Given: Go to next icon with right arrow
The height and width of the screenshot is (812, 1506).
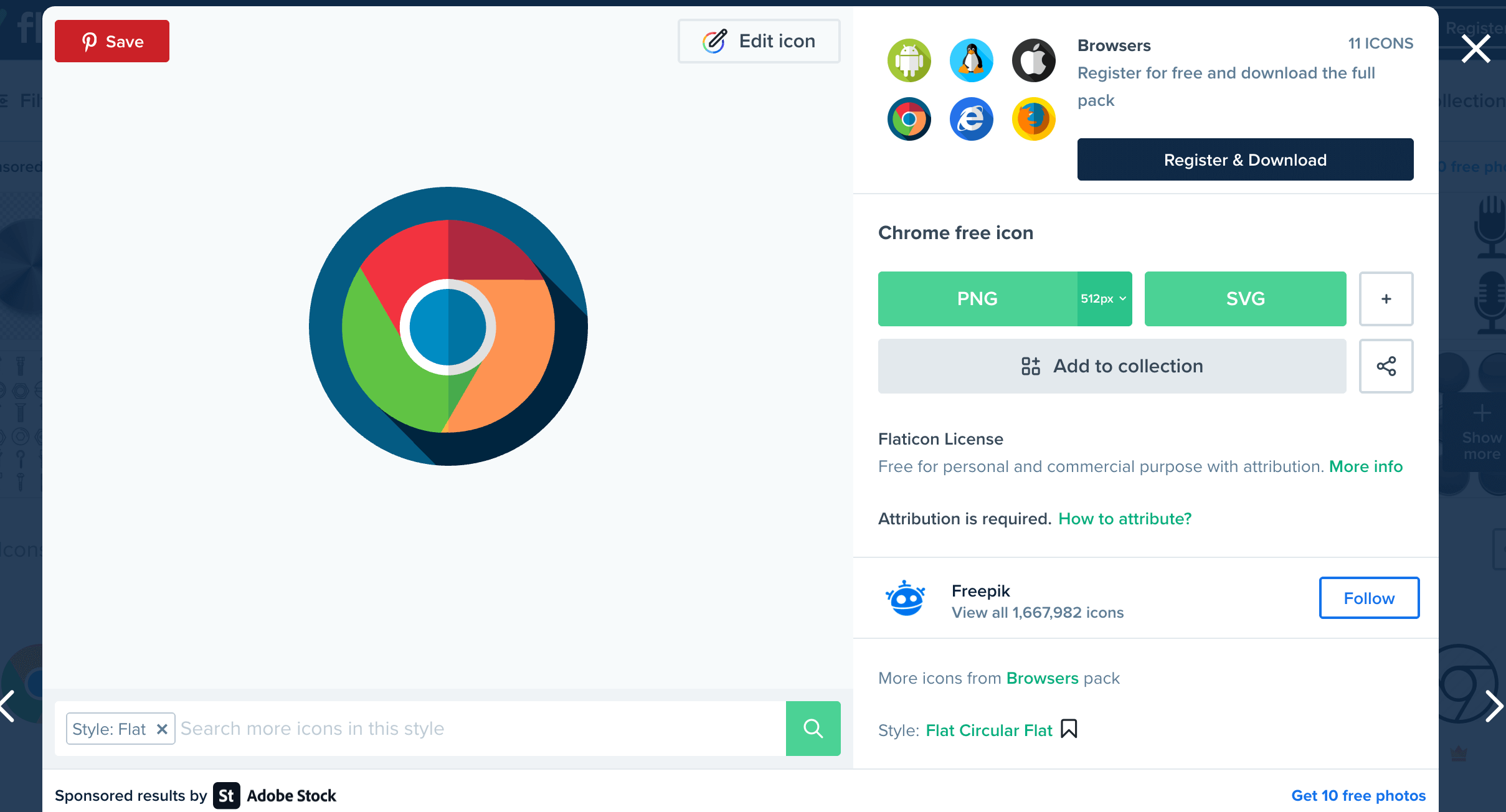Looking at the screenshot, I should (1494, 706).
